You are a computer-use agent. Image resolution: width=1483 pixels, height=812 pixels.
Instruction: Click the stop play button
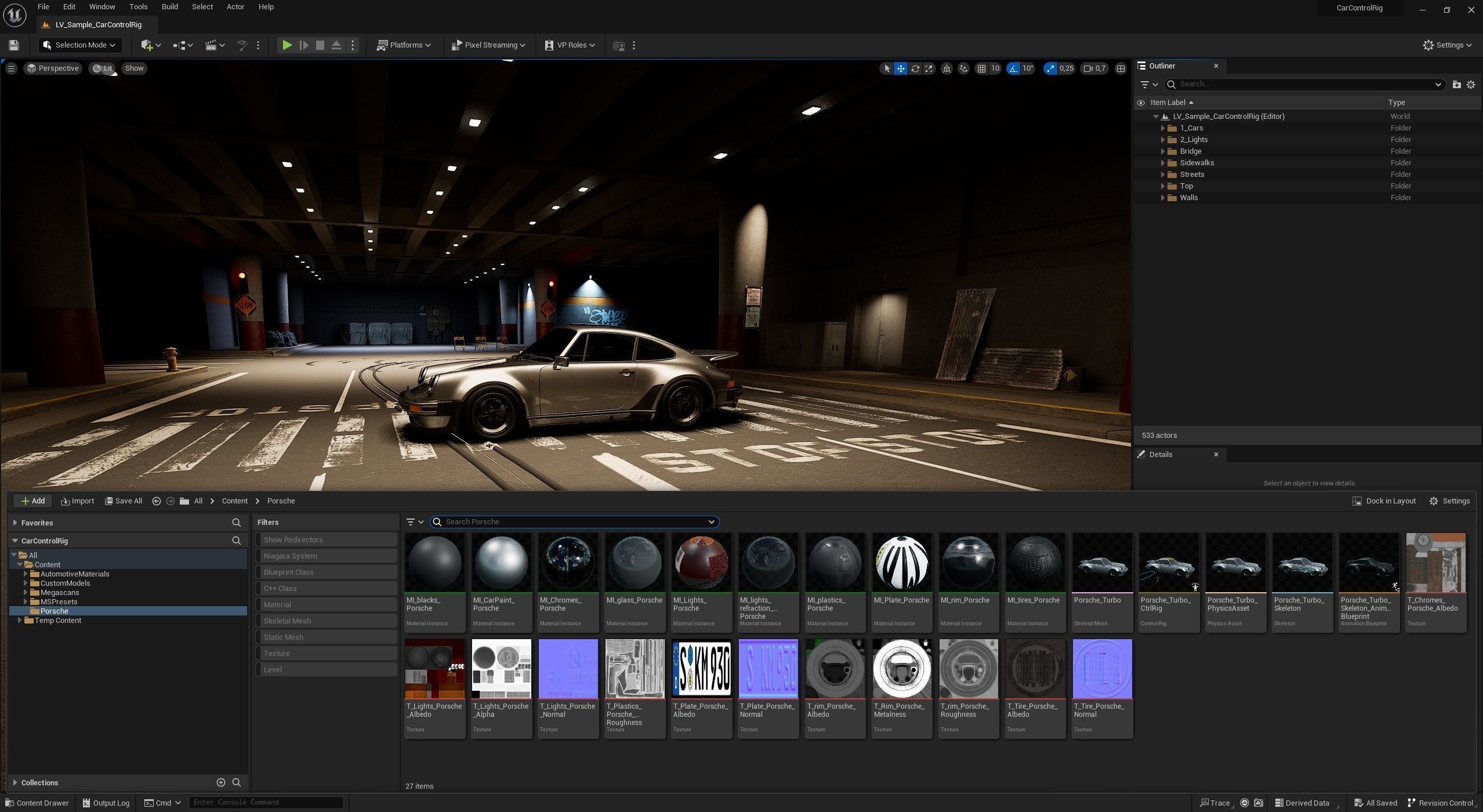pos(320,45)
